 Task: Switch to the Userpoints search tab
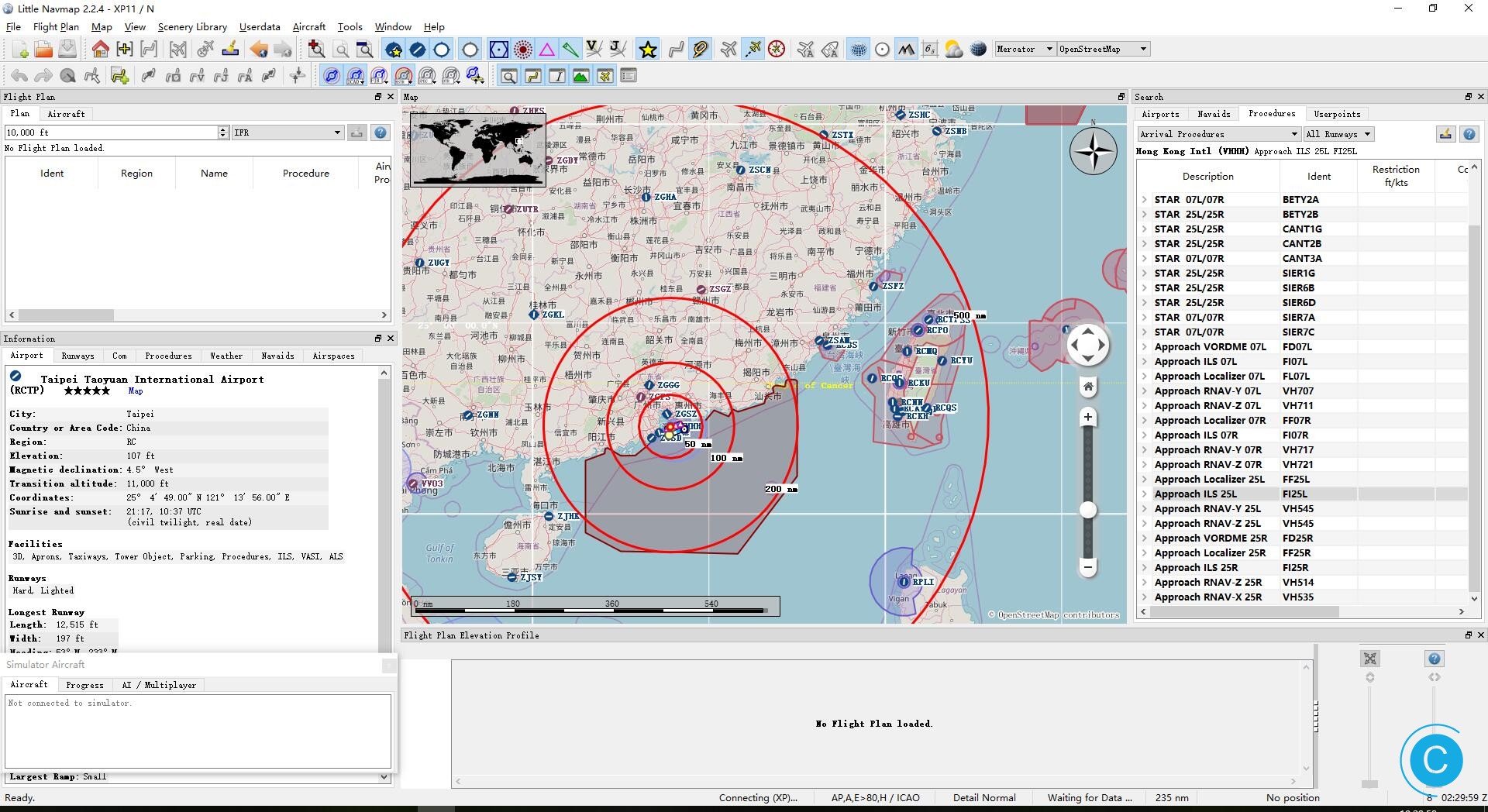click(1337, 114)
